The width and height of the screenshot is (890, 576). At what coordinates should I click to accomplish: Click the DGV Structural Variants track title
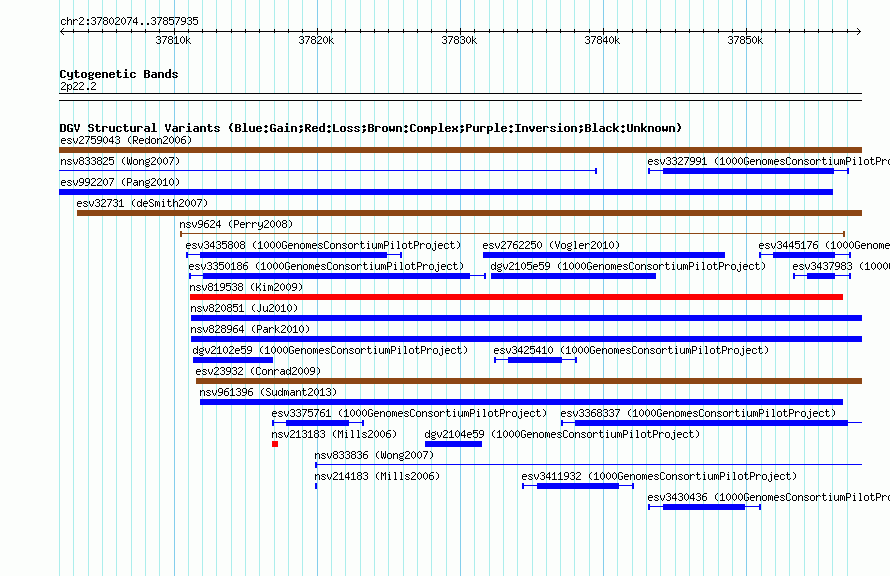pyautogui.click(x=371, y=128)
